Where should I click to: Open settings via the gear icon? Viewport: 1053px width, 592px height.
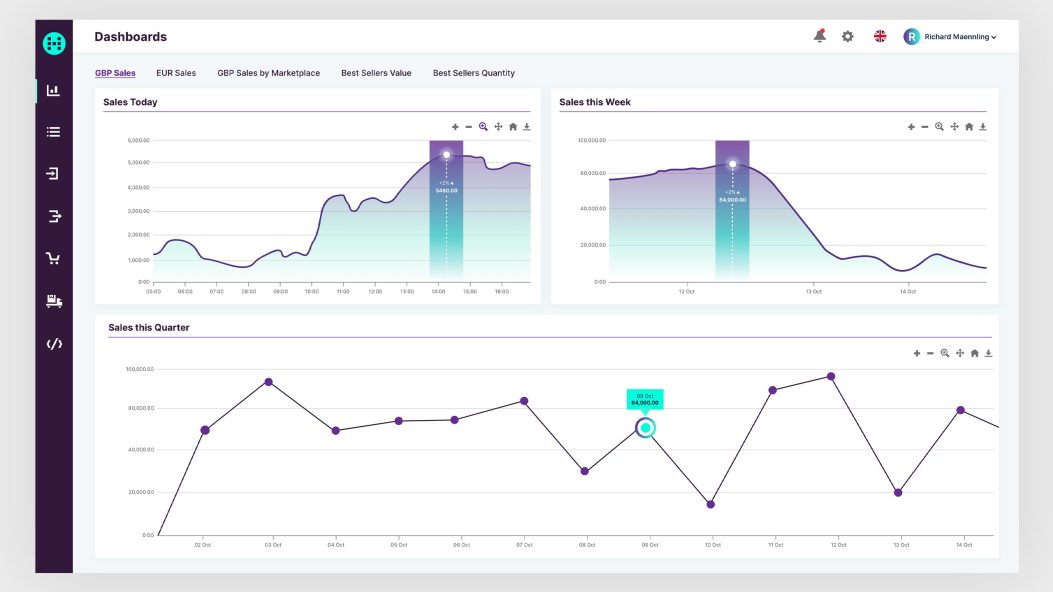(x=848, y=37)
